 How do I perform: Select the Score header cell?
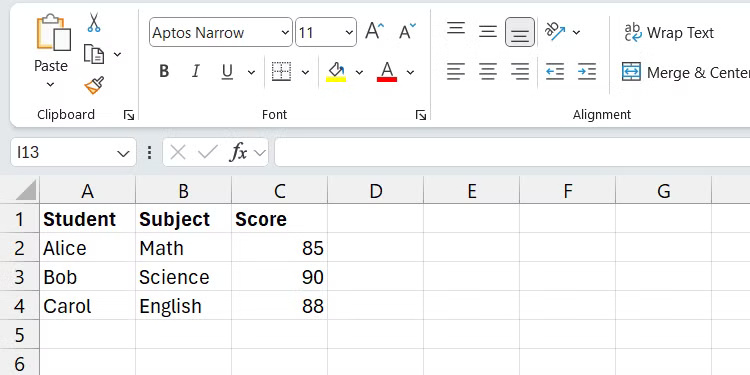tap(280, 219)
